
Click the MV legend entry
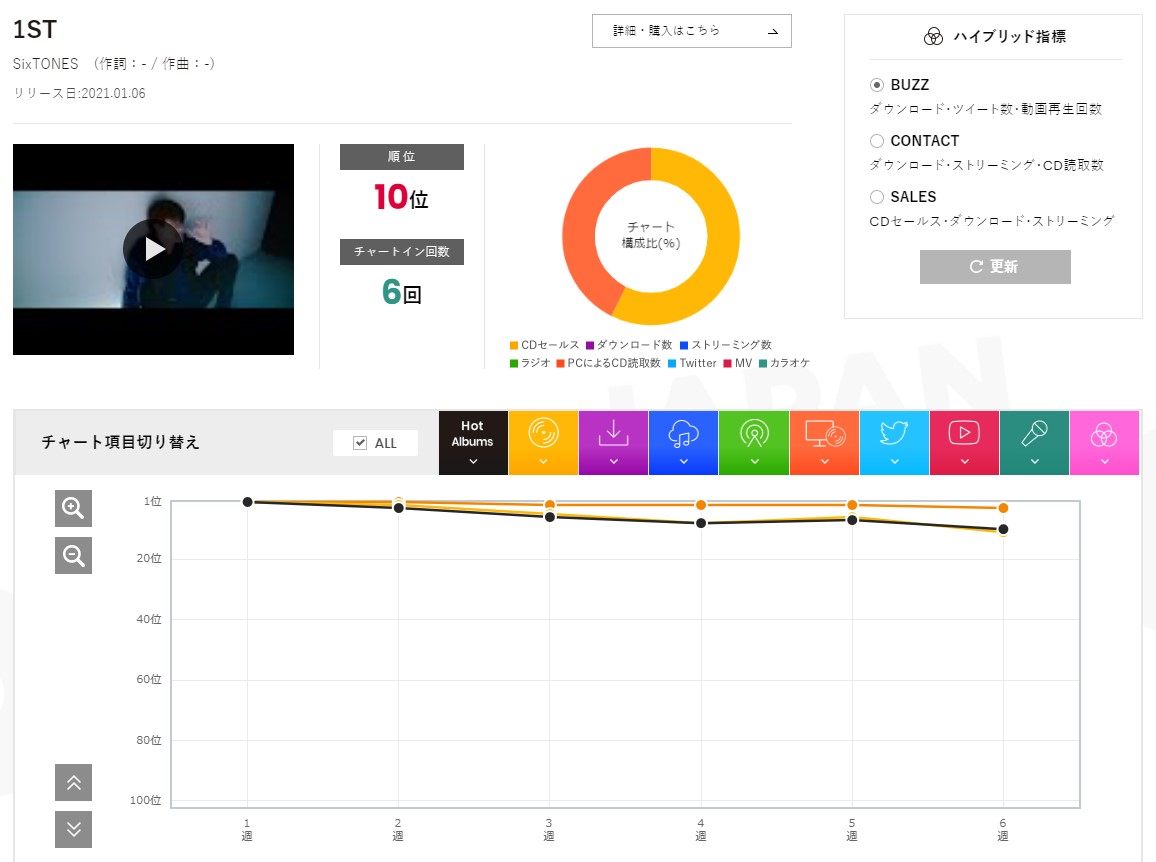(738, 364)
